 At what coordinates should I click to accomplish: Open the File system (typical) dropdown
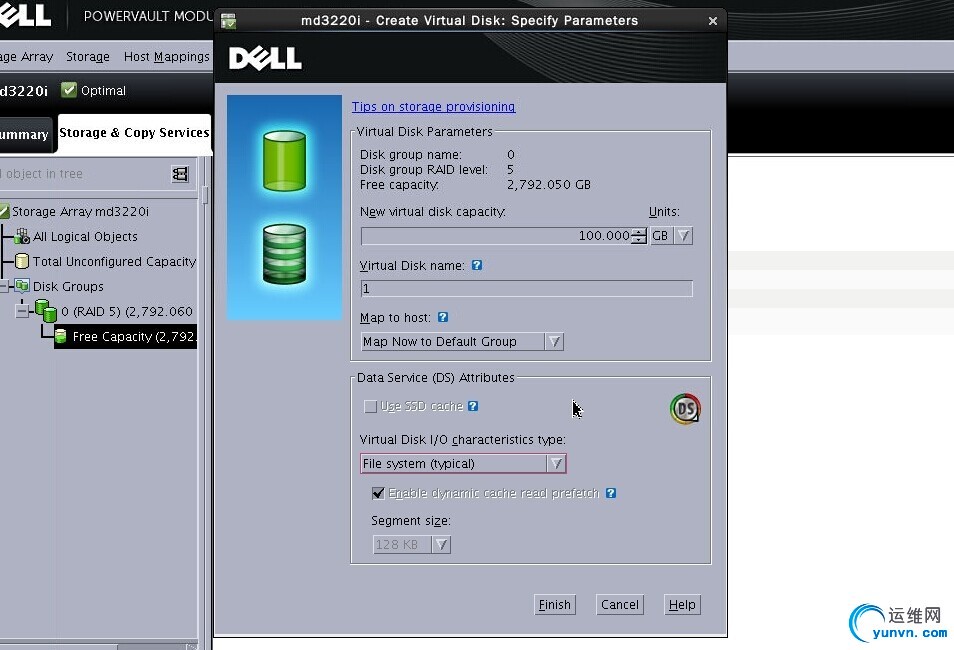coord(463,464)
